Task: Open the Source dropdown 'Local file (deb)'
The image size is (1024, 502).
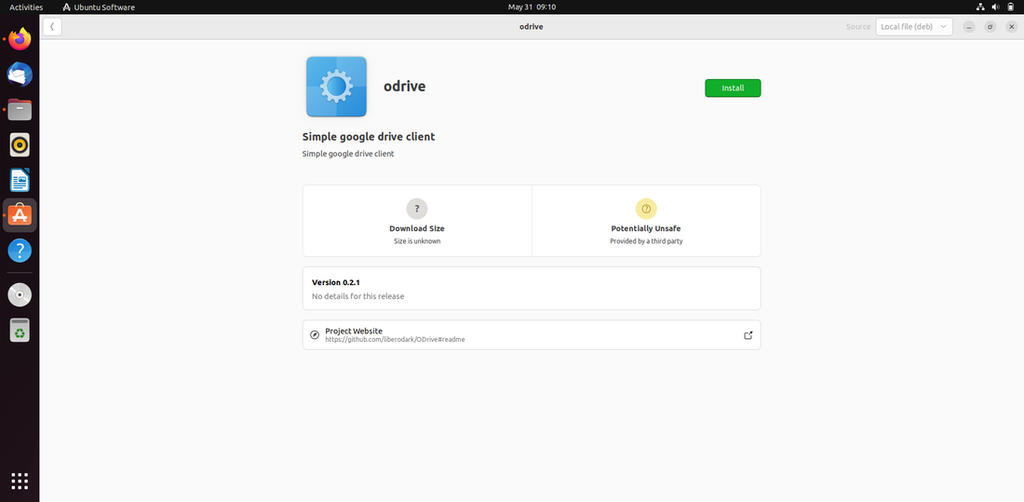Action: click(914, 27)
